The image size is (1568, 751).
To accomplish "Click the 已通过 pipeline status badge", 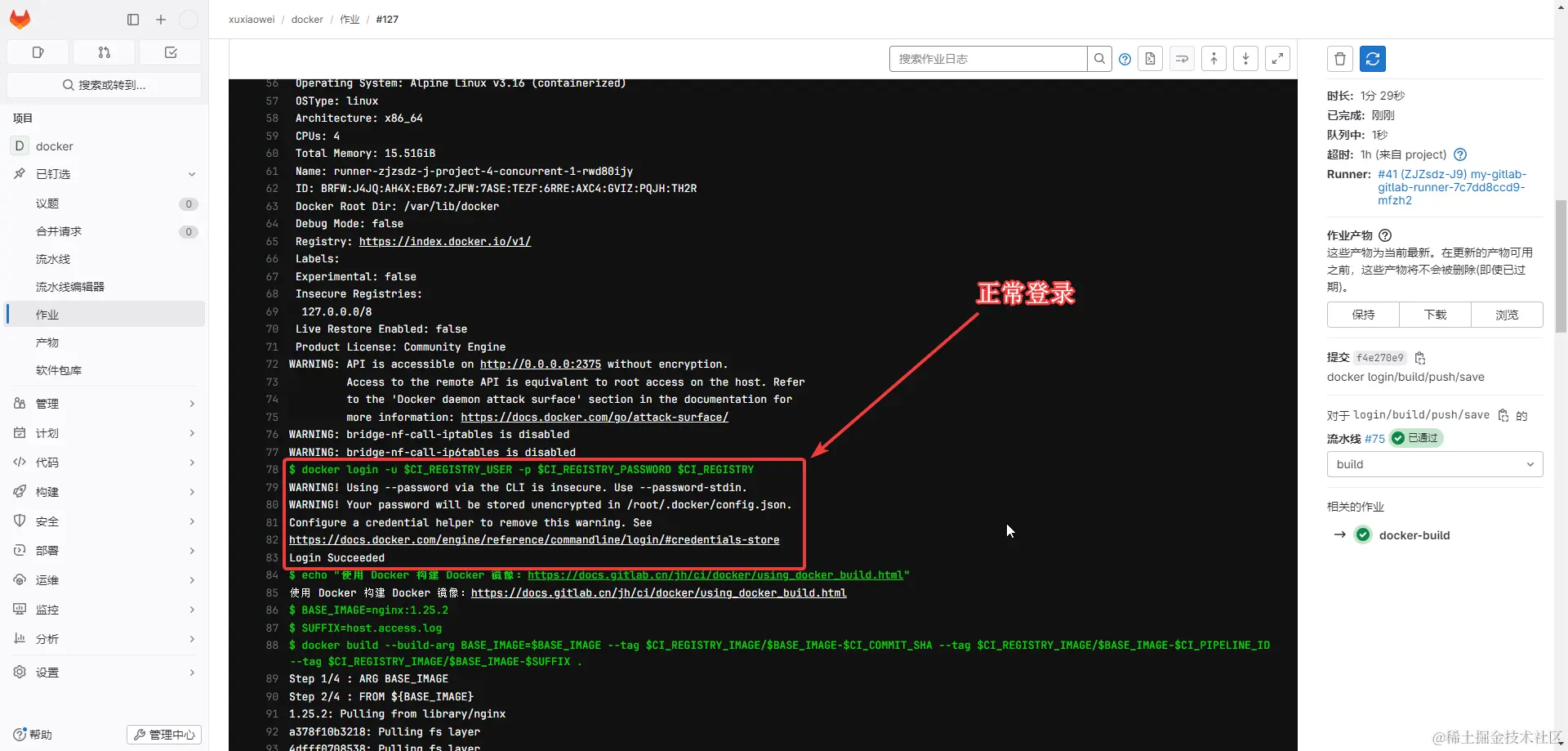I will click(x=1417, y=438).
